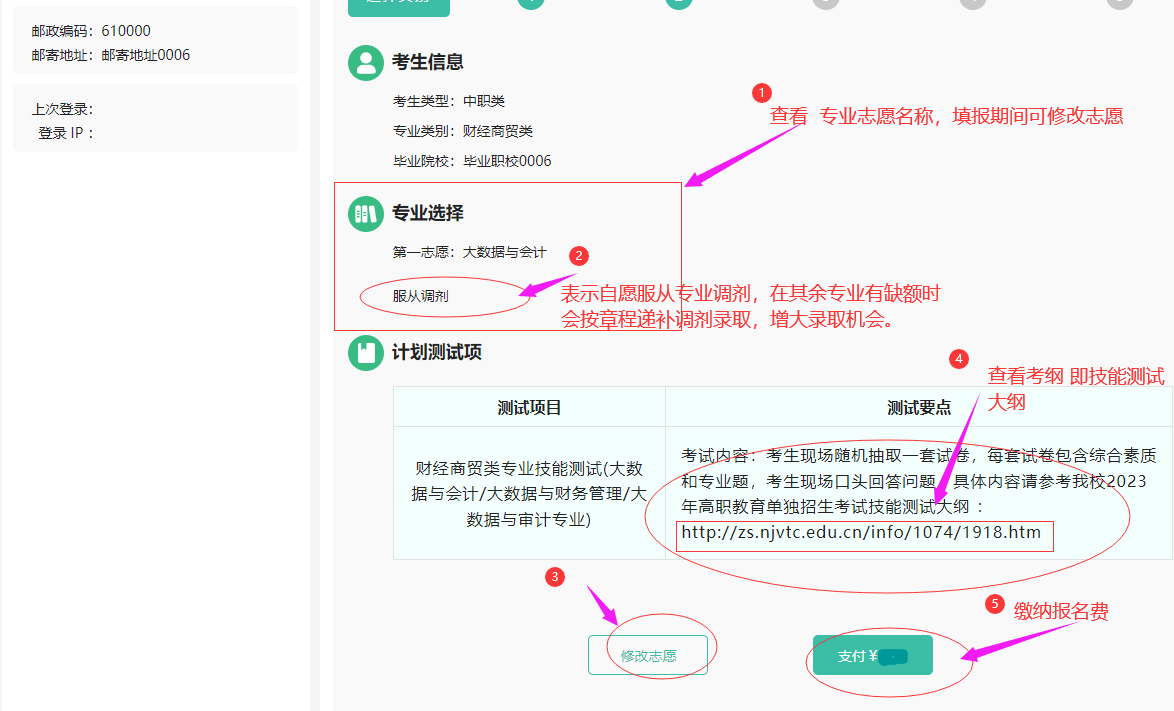Click the red annotation badge number 5
The image size is (1174, 711).
point(994,604)
